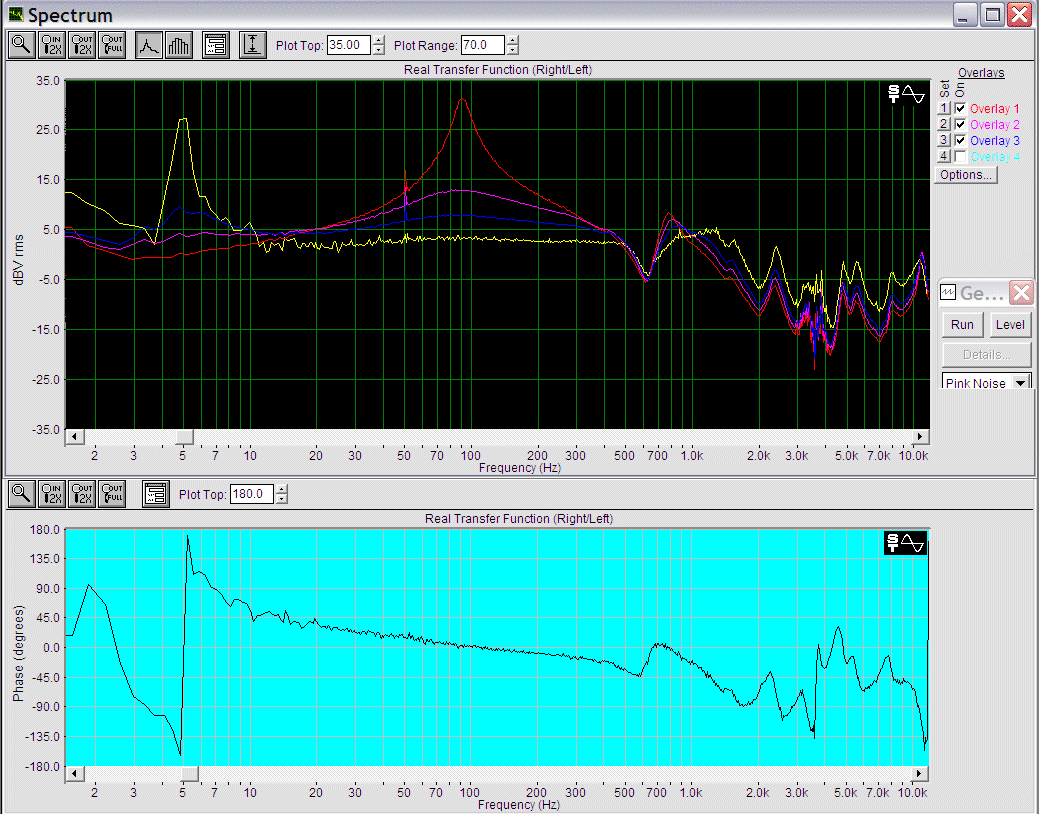1039x814 pixels.
Task: Switch to line spectrum display mode
Action: click(x=148, y=45)
